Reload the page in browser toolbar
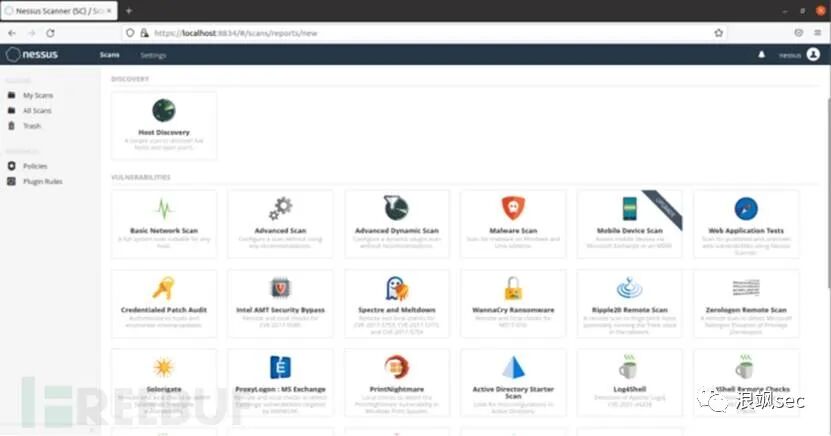 [50, 33]
